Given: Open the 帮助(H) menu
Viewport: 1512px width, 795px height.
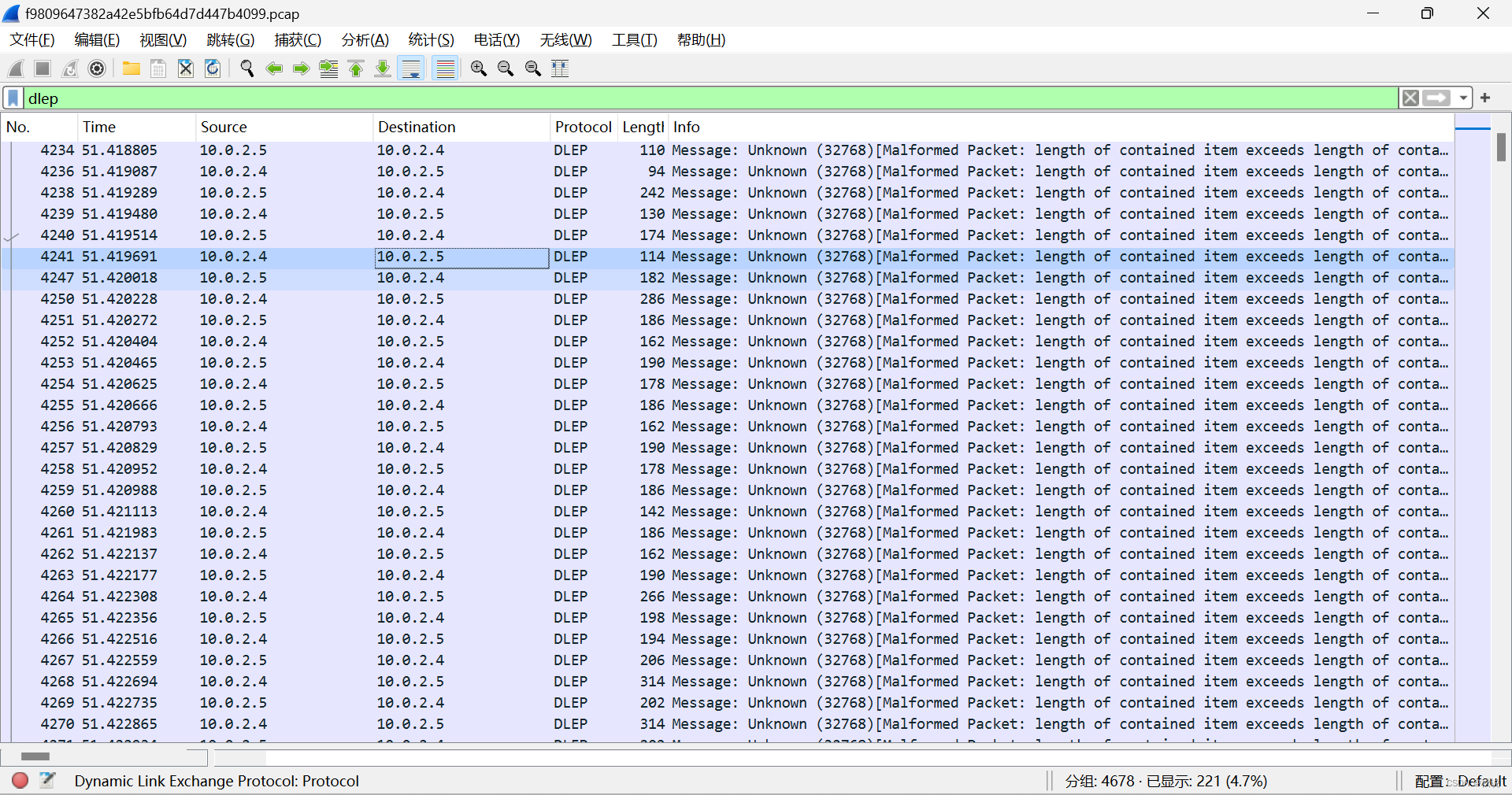Looking at the screenshot, I should 702,40.
